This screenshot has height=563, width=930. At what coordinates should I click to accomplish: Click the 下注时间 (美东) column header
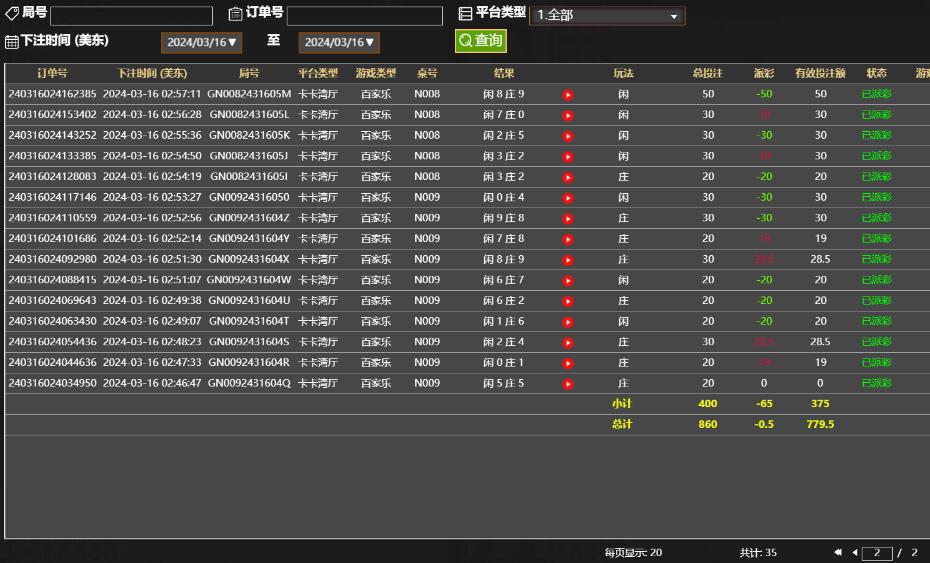[x=151, y=73]
